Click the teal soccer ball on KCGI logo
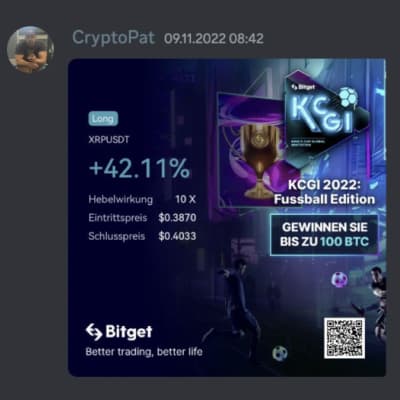 click(348, 97)
